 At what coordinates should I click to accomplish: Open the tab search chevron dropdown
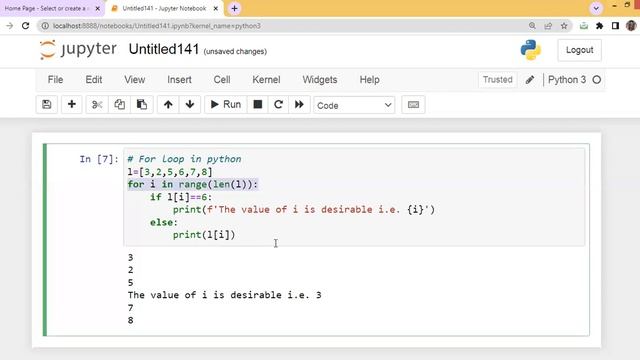pos(596,8)
